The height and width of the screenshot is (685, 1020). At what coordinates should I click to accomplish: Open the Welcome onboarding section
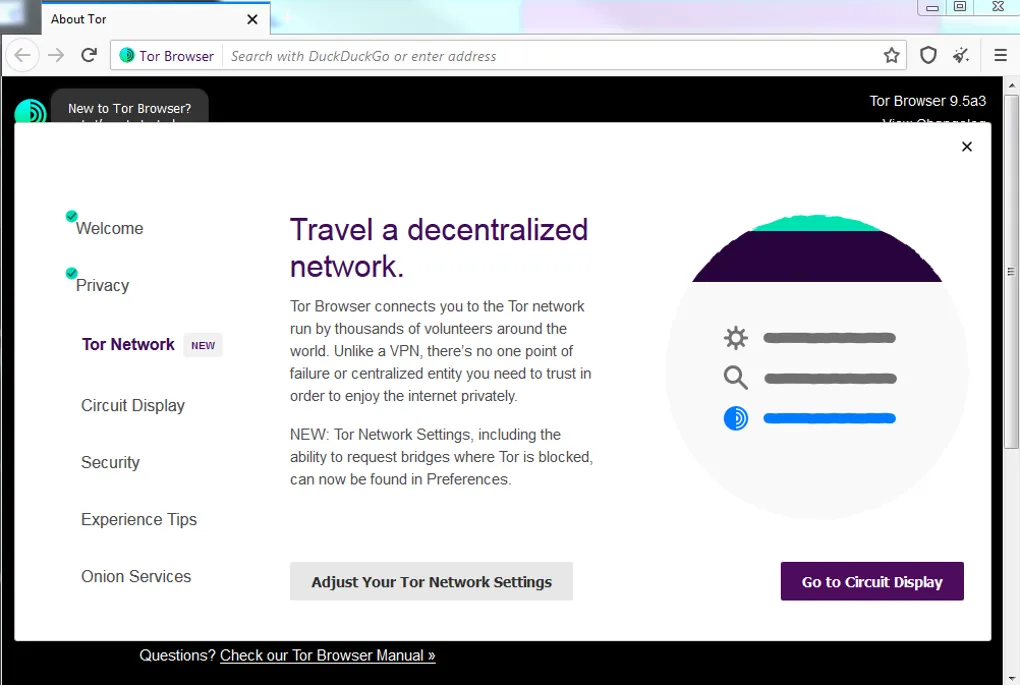click(x=109, y=228)
